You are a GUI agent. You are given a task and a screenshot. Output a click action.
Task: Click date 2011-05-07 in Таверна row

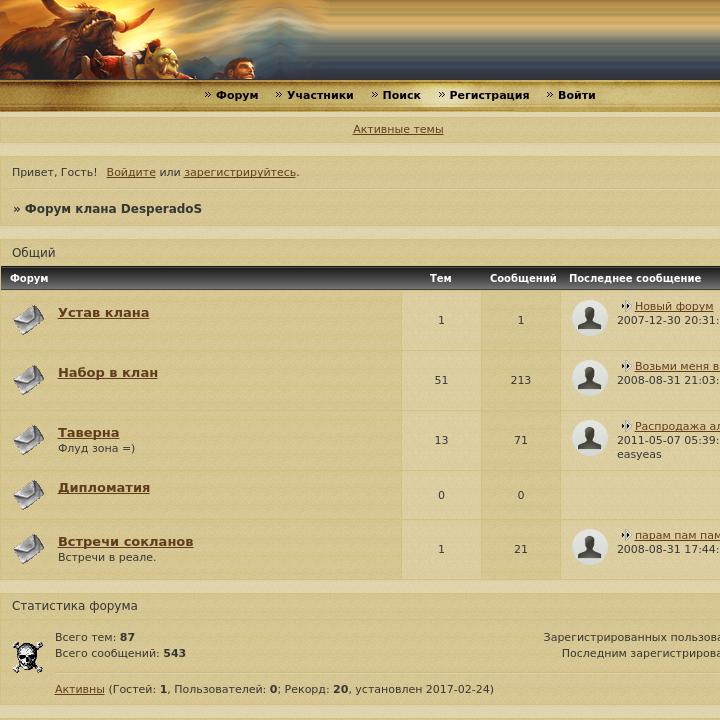click(x=649, y=440)
